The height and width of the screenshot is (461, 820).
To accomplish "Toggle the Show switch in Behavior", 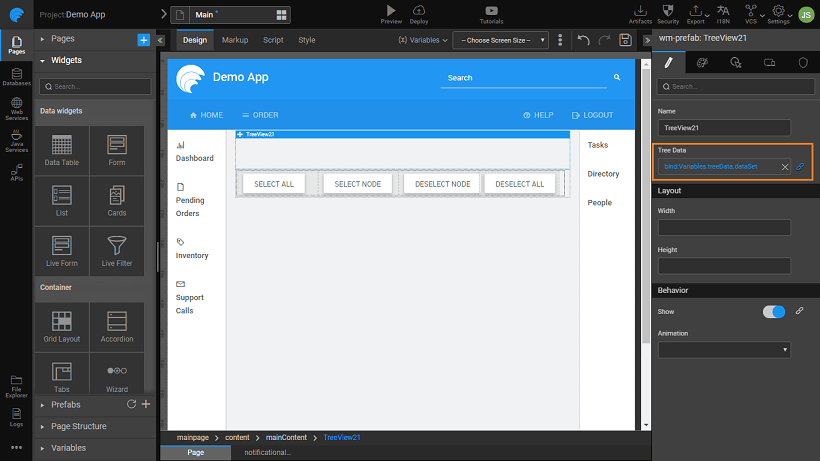I will pos(774,312).
